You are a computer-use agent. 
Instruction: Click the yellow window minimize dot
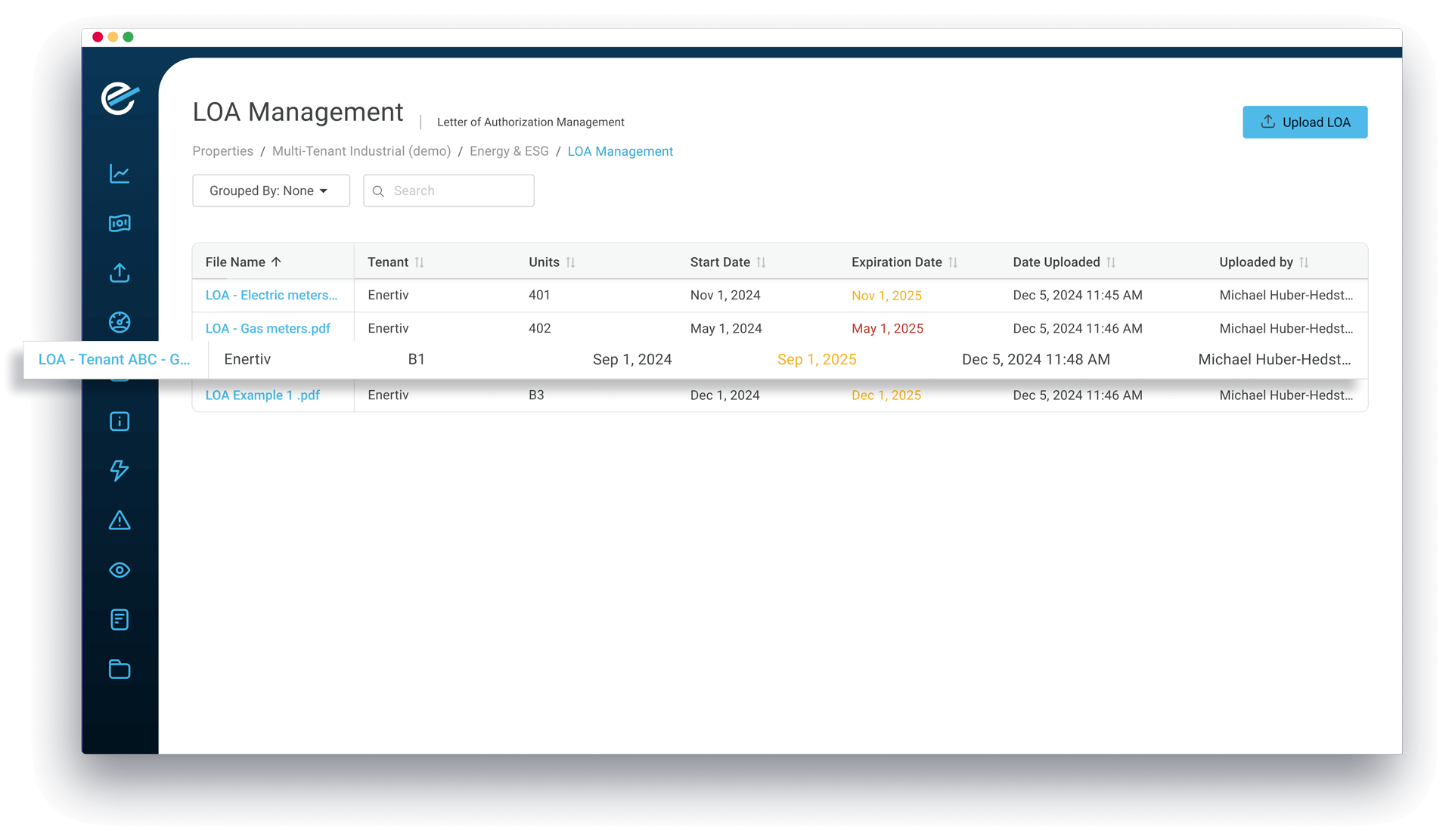pyautogui.click(x=113, y=36)
